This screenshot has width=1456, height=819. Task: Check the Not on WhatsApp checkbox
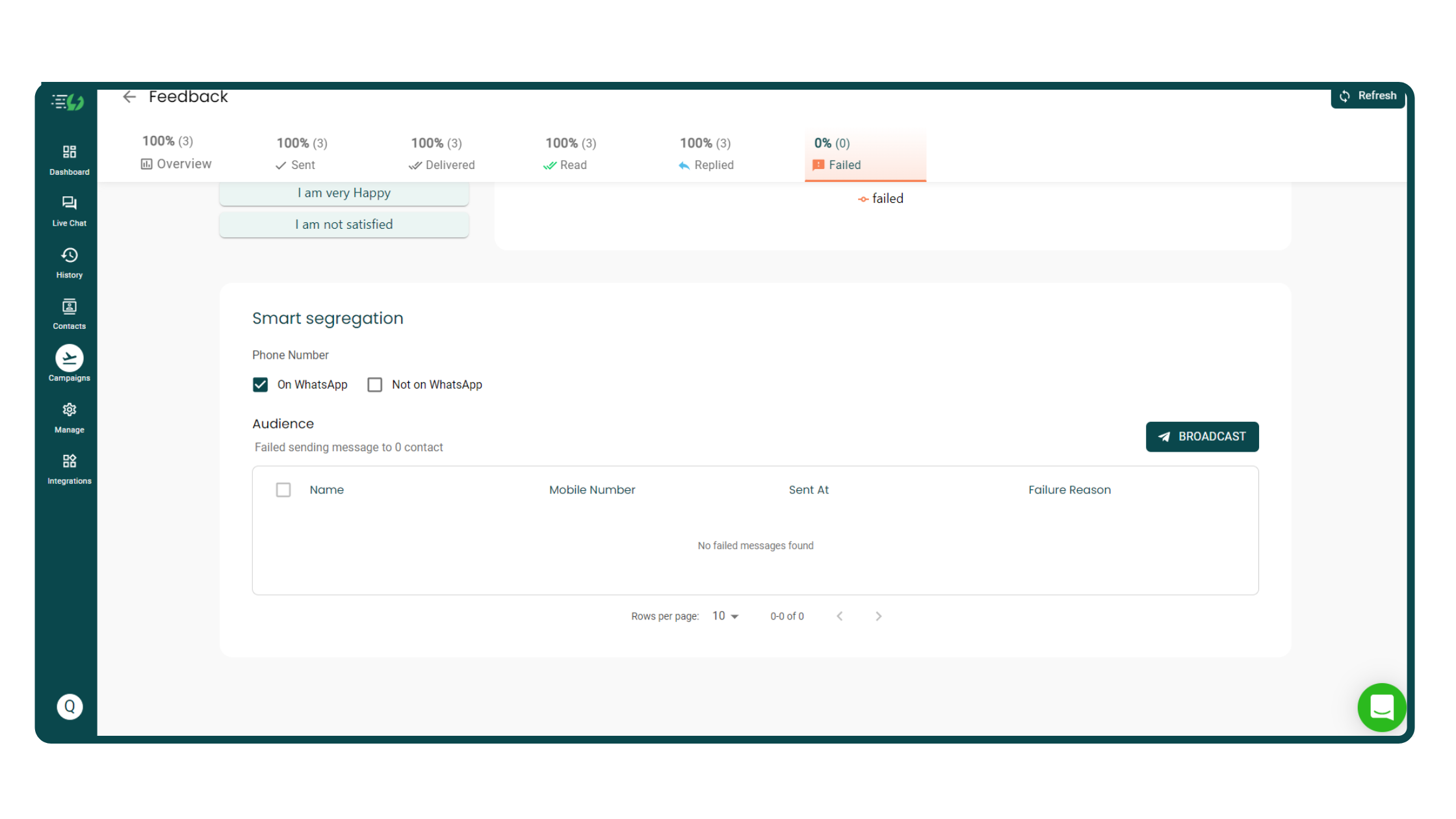(374, 385)
